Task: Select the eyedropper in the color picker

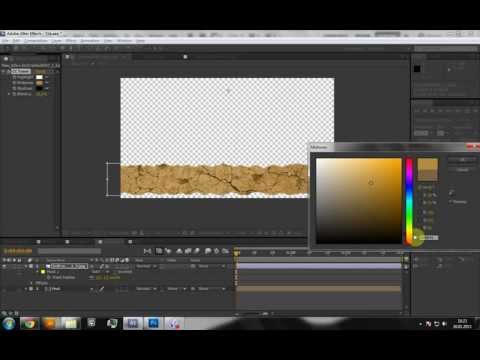Action: point(451,193)
